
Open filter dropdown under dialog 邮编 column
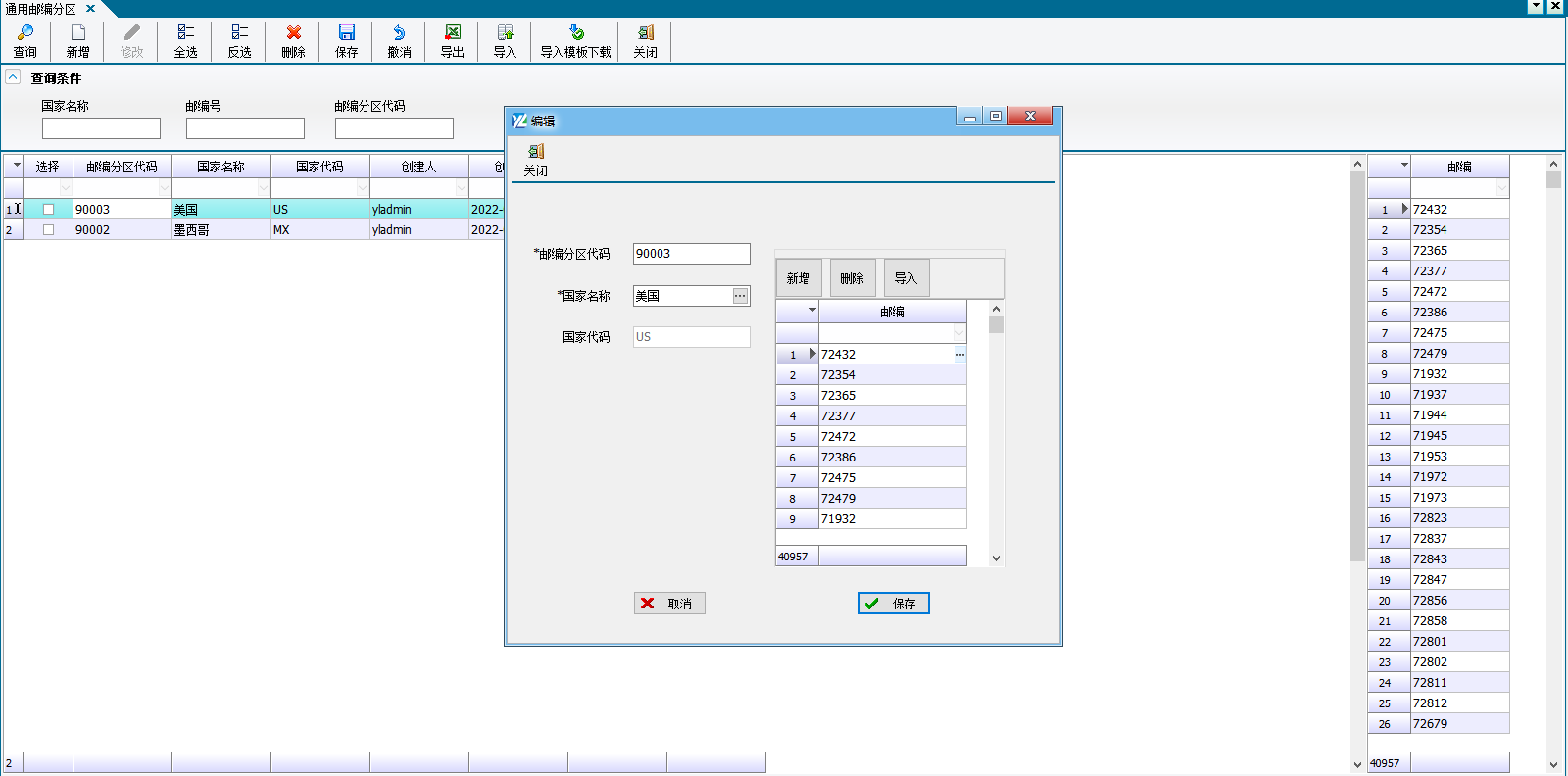959,333
